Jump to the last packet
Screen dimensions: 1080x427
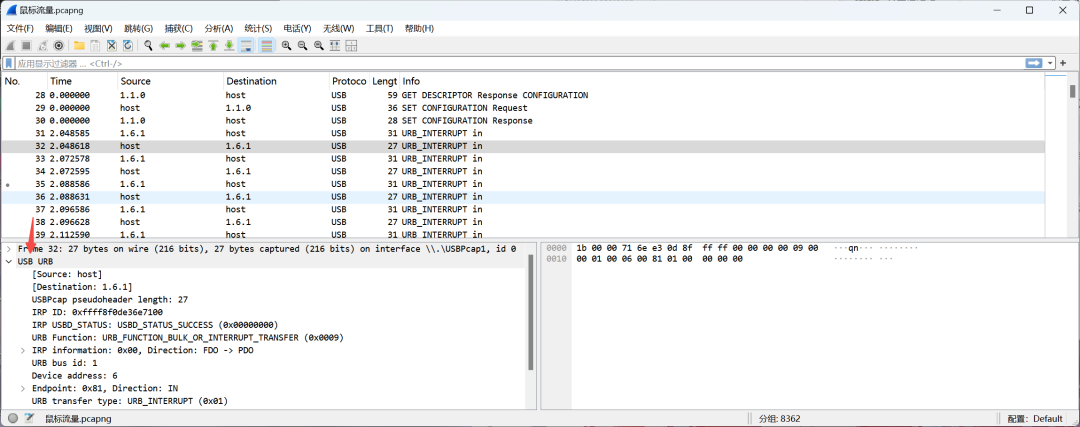point(229,45)
